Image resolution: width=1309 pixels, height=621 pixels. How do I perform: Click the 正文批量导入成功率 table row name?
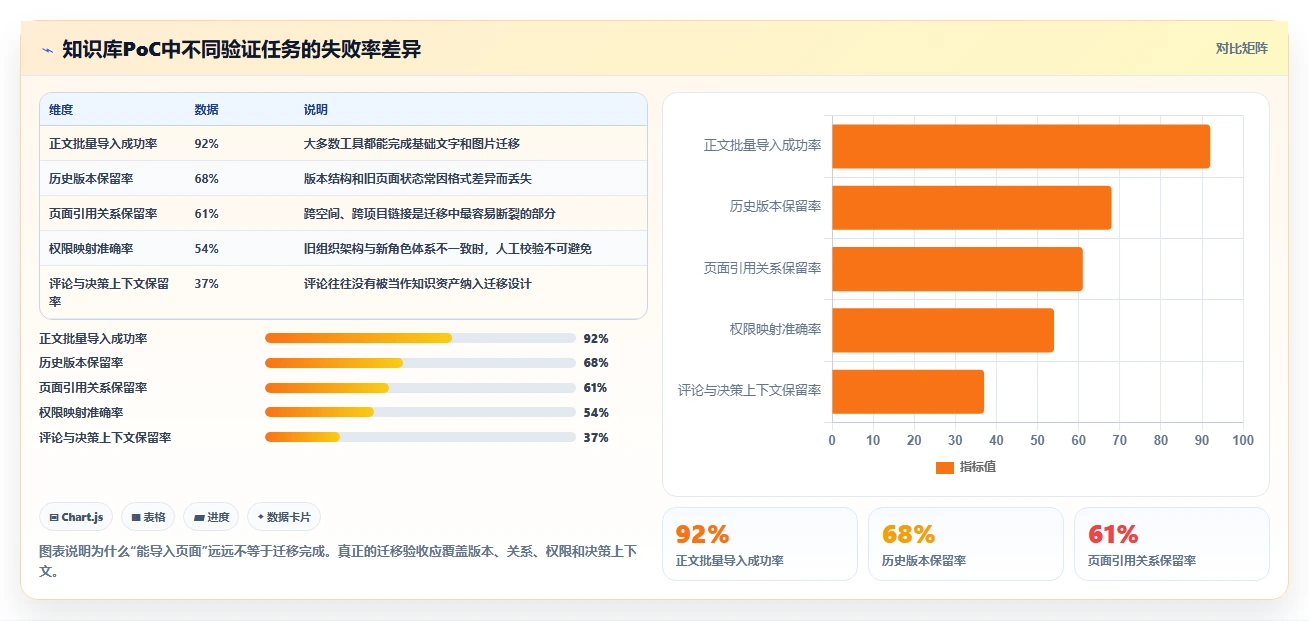103,144
